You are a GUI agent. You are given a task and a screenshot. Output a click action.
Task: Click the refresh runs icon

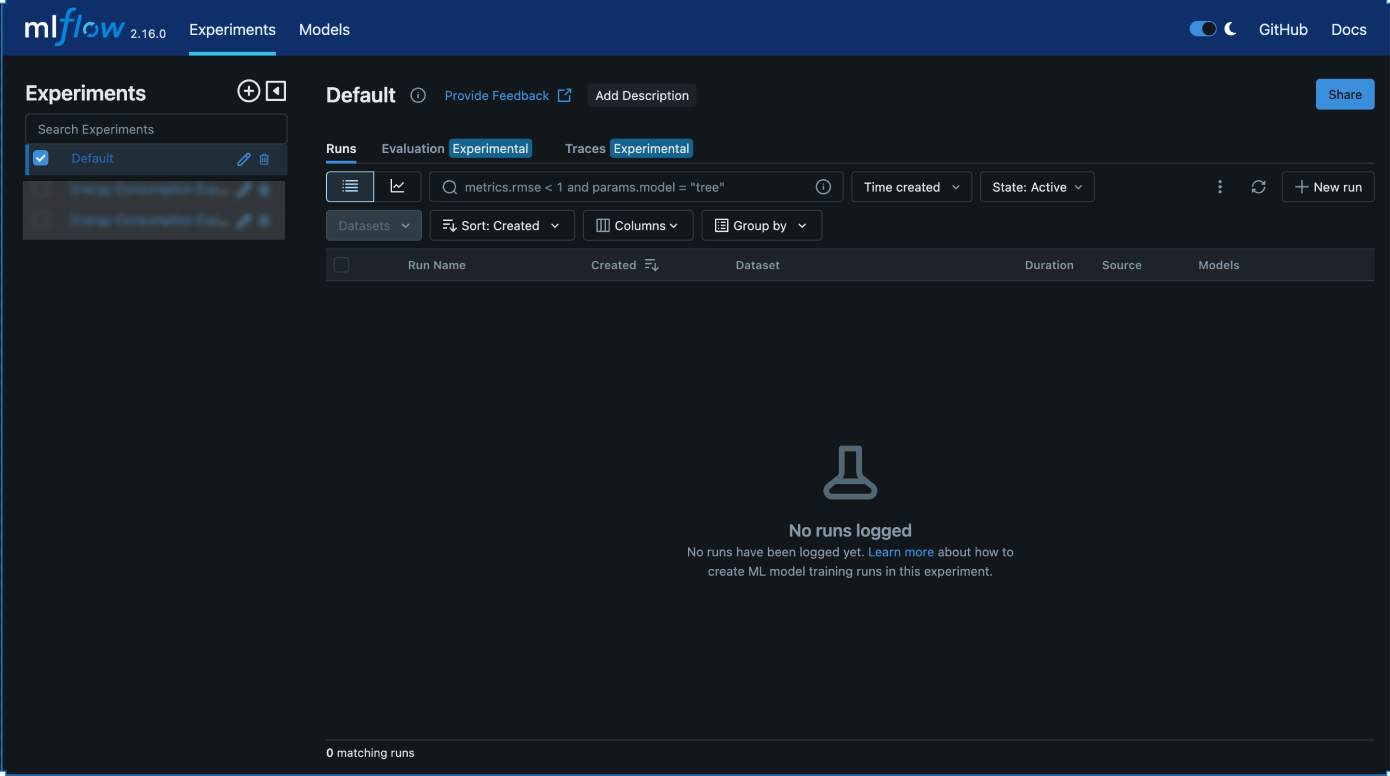click(1258, 187)
